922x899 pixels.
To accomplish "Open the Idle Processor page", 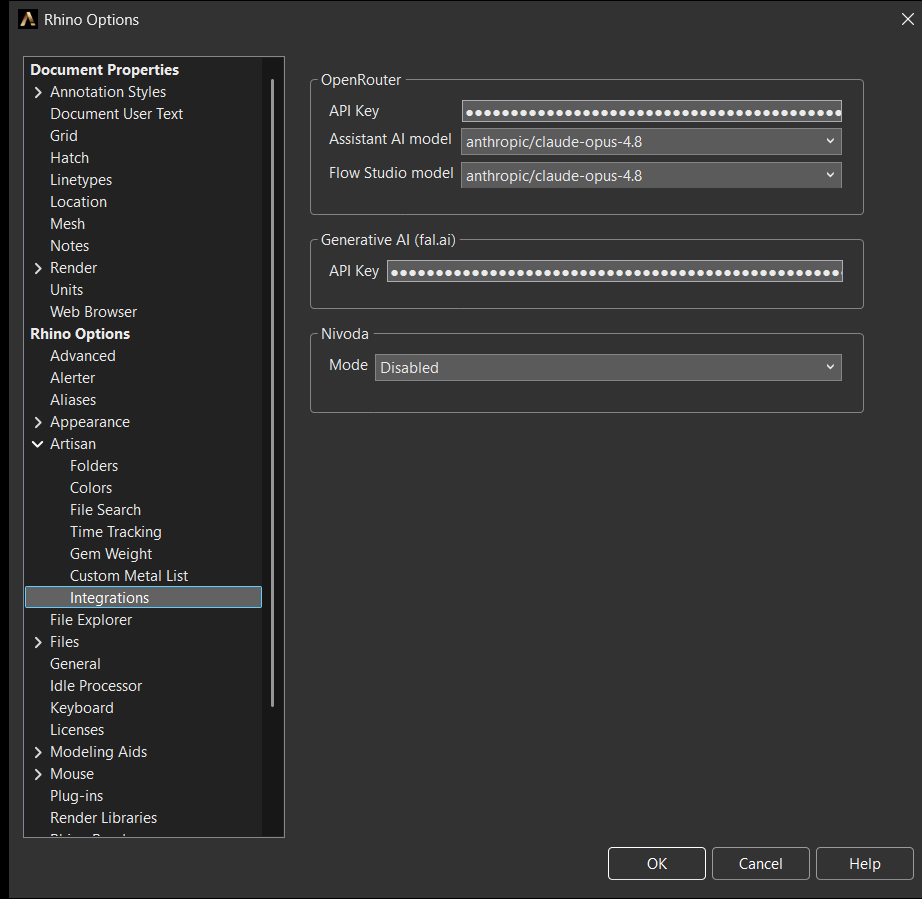I will pyautogui.click(x=96, y=686).
